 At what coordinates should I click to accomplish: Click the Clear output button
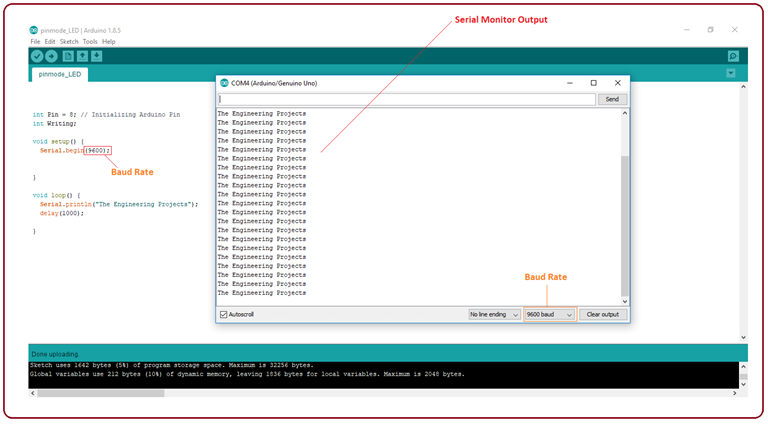602,314
